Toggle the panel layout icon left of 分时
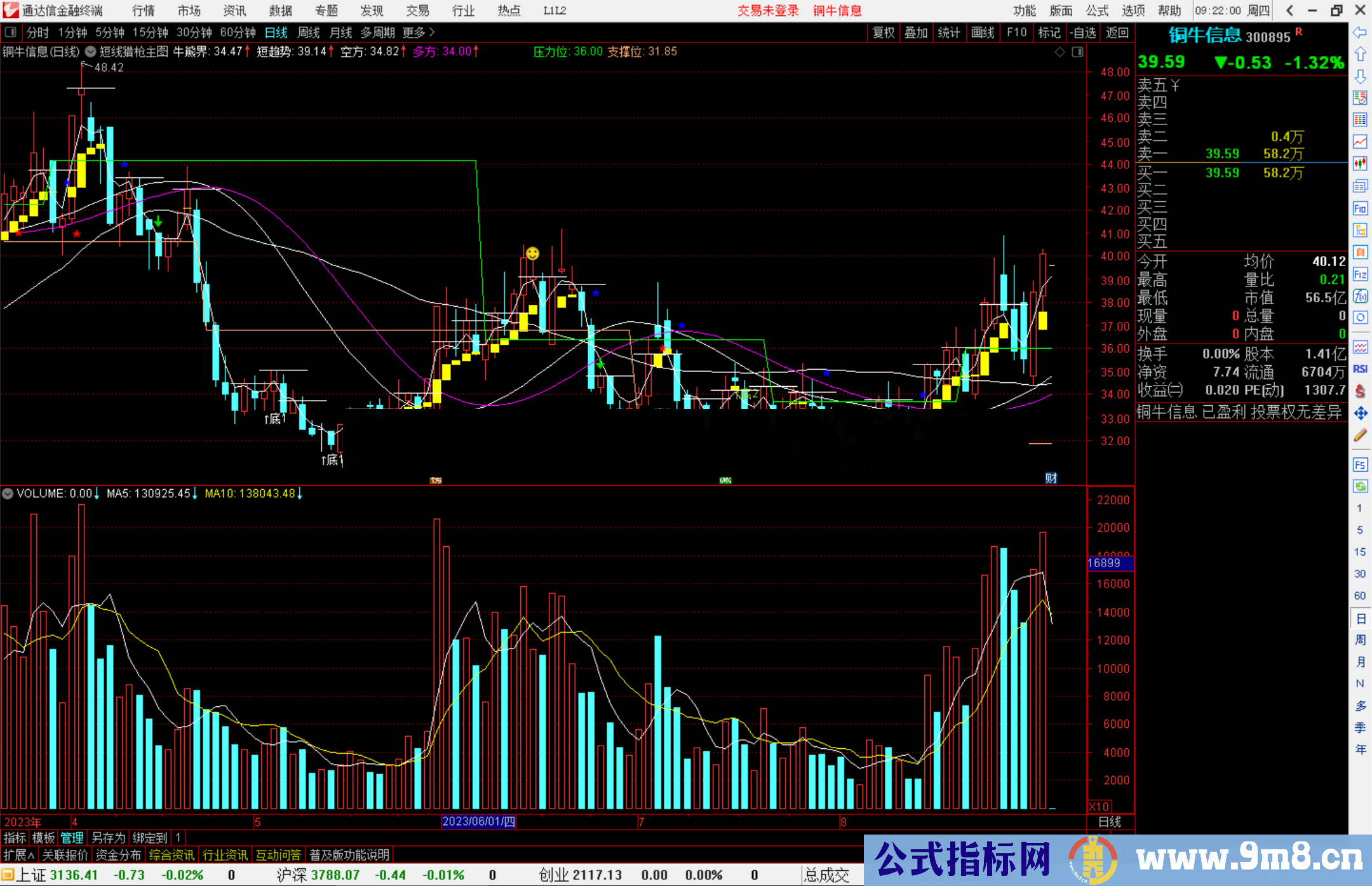The width and height of the screenshot is (1372, 886). pos(11,32)
